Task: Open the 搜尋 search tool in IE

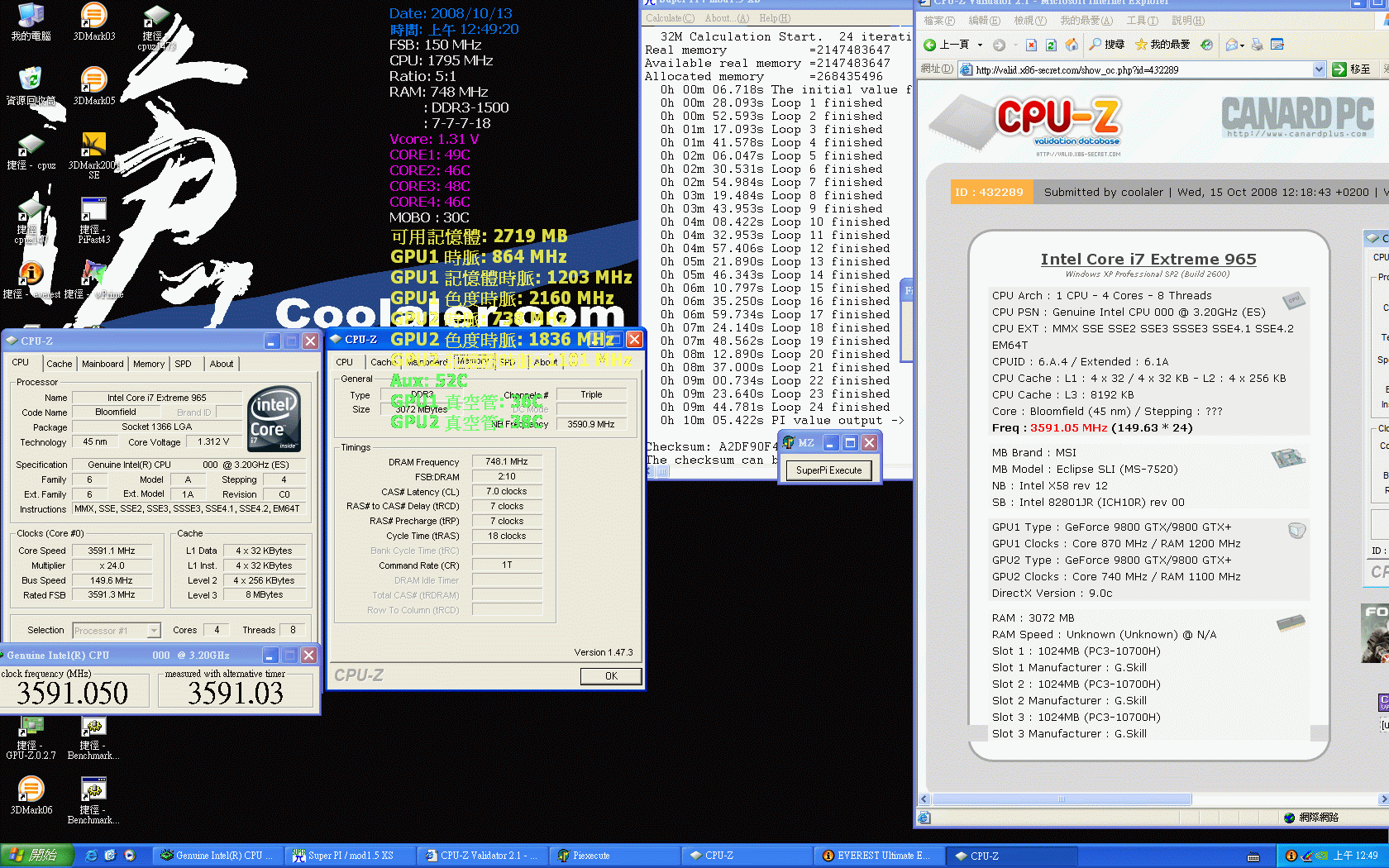Action: click(x=1107, y=45)
